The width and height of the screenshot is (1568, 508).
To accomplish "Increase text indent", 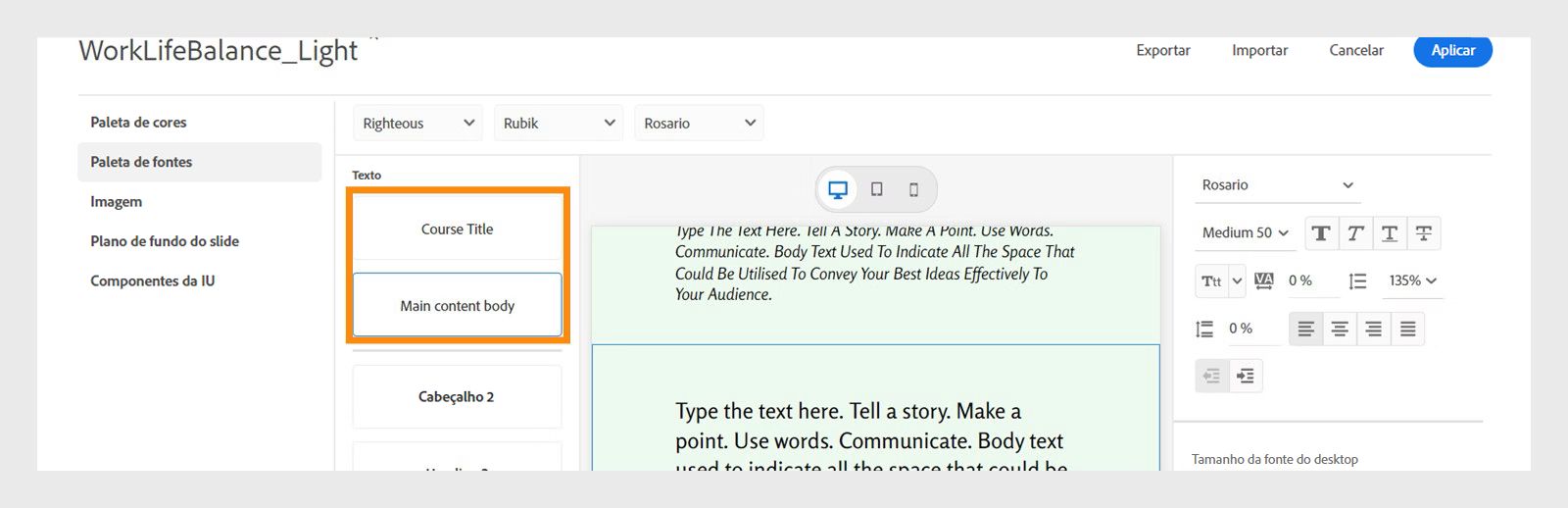I will coord(1246,377).
